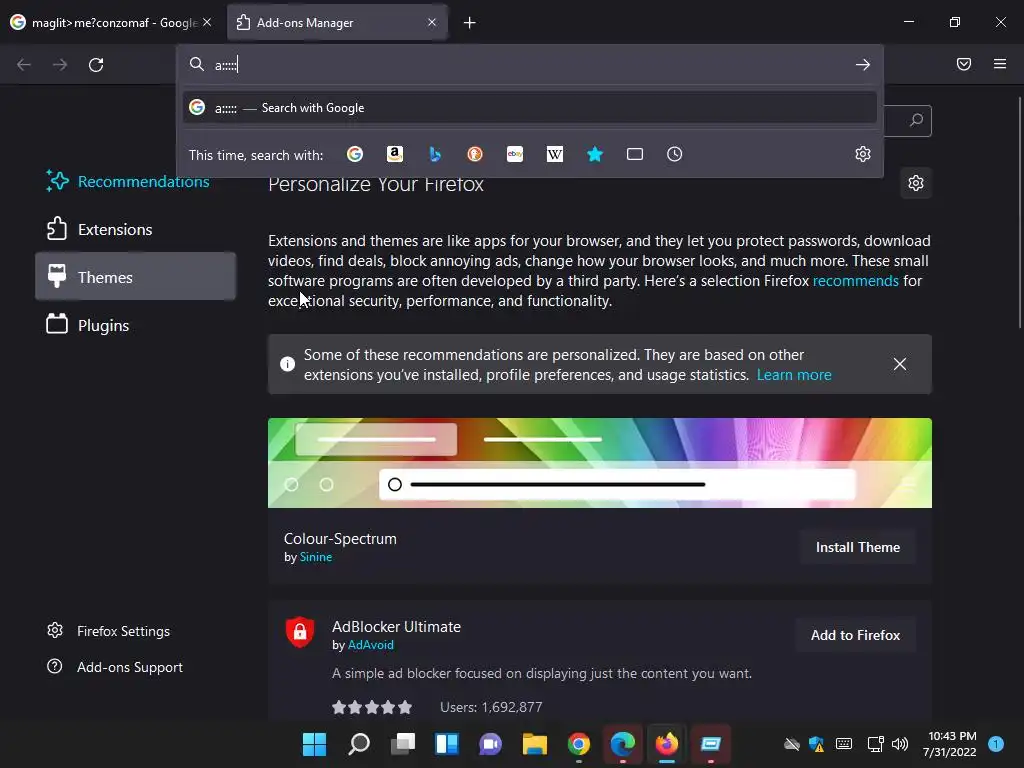Open Teams Chat on the taskbar
The height and width of the screenshot is (768, 1024).
tap(490, 744)
